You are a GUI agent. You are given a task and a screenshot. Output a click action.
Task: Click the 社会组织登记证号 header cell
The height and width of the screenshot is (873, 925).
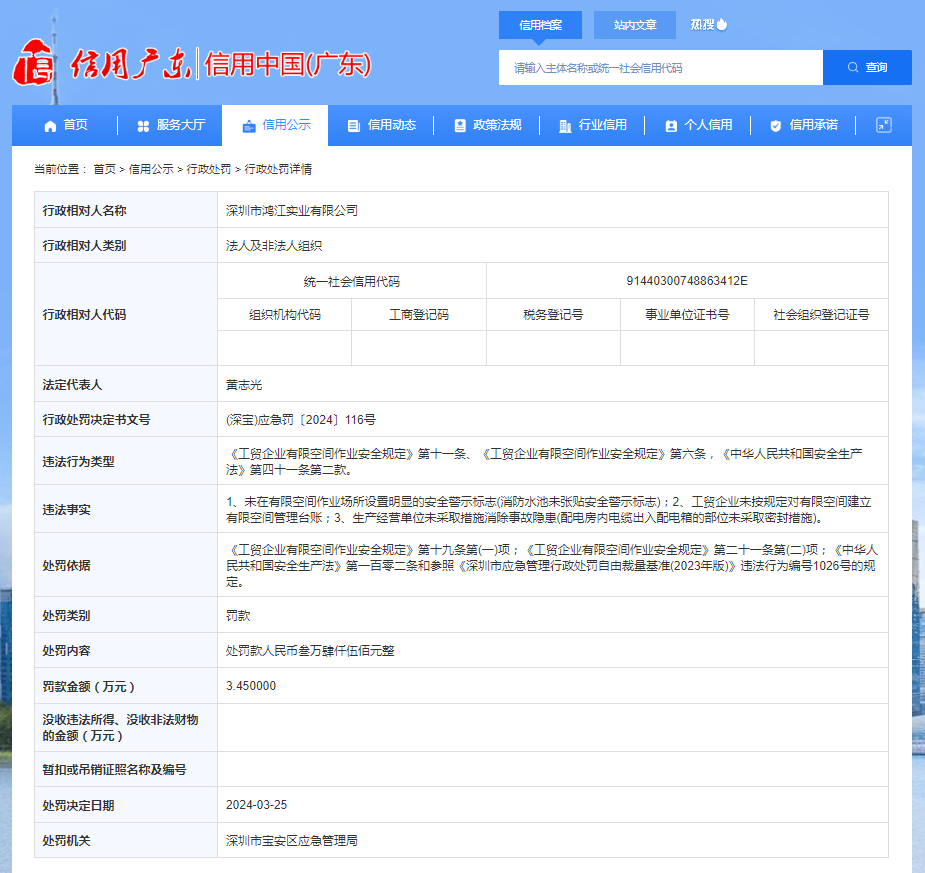pos(821,315)
